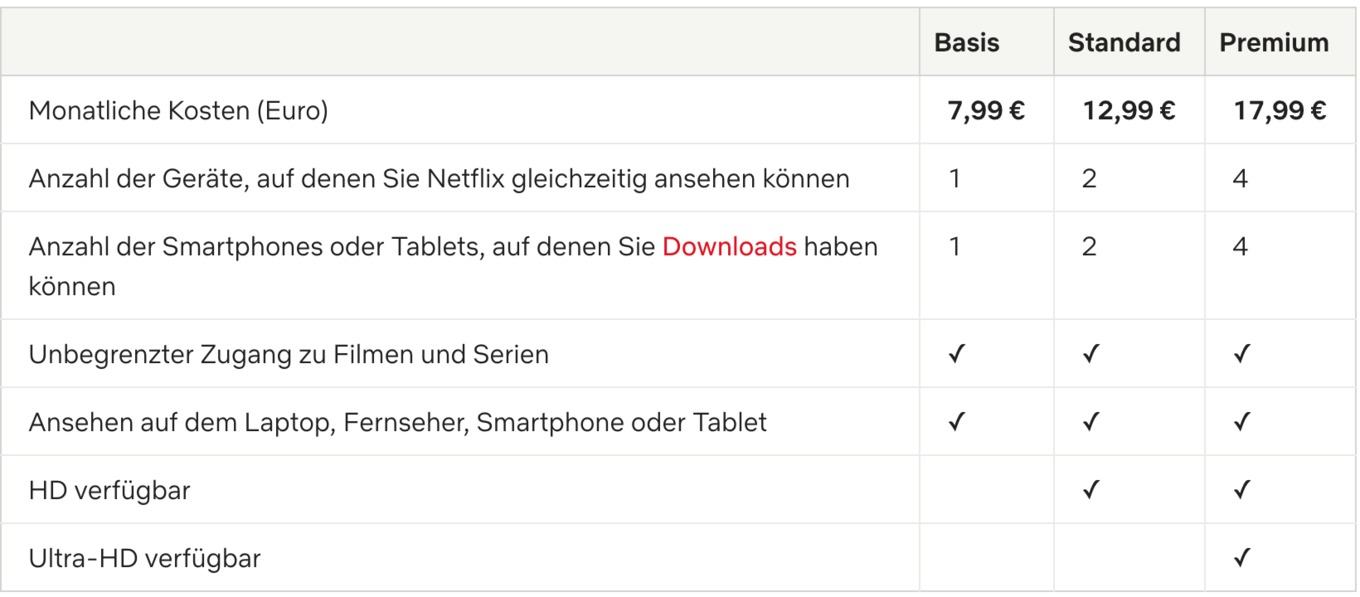The height and width of the screenshot is (597, 1360).
Task: Click the 17,99 € Premium price
Action: 1280,110
